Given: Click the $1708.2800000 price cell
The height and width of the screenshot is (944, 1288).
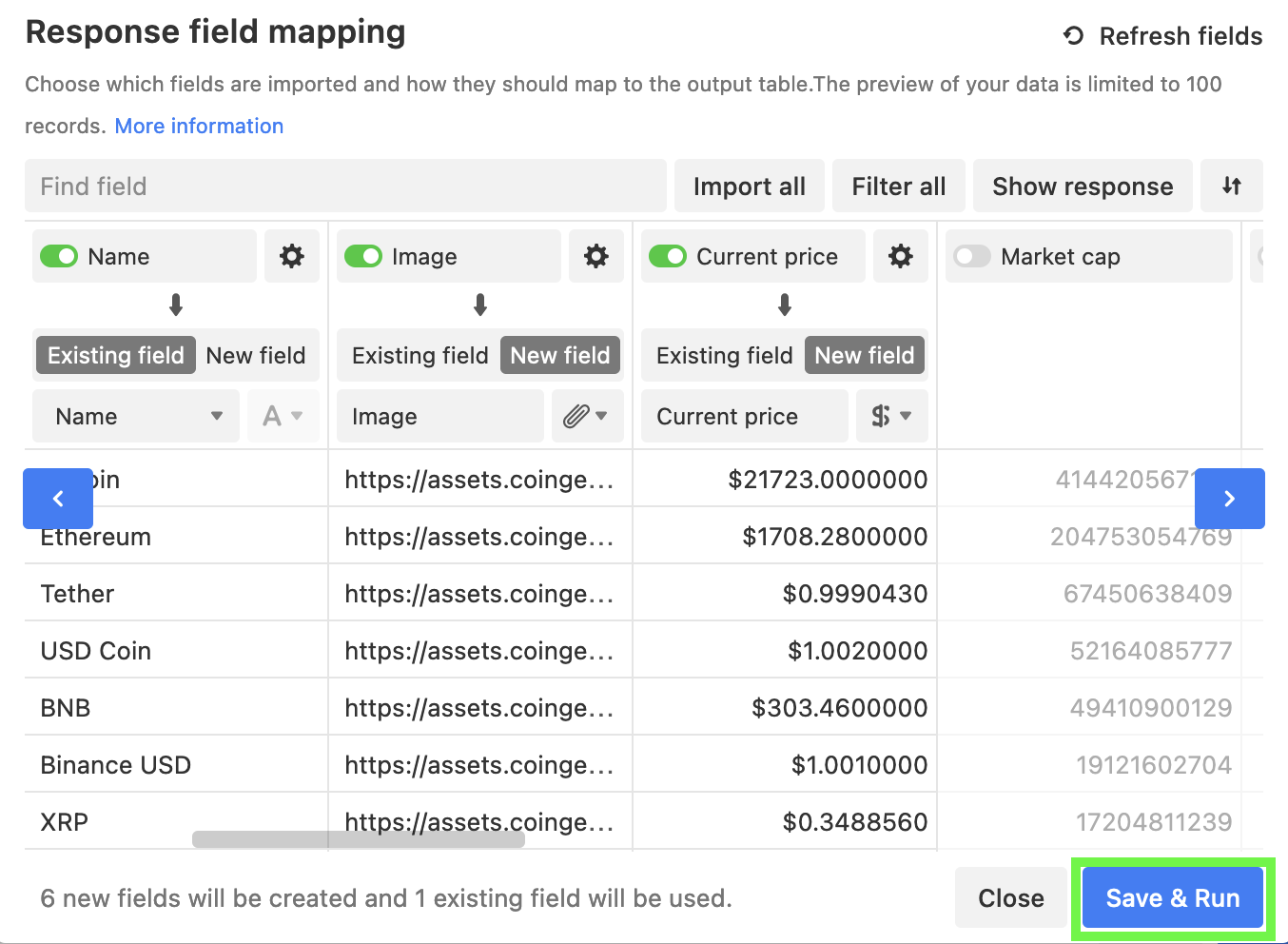Looking at the screenshot, I should tap(785, 536).
